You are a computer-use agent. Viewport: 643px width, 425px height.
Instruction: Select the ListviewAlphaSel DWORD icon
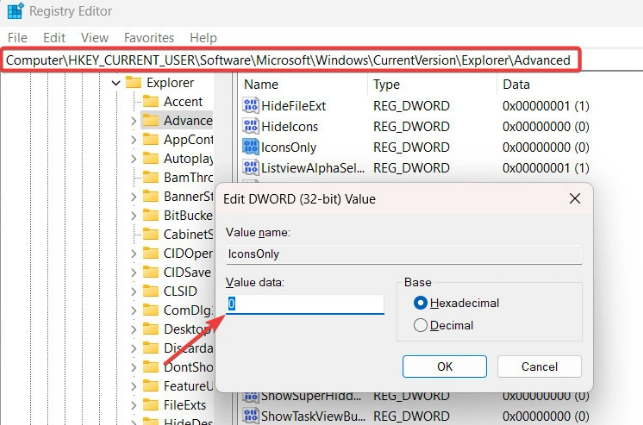point(250,167)
